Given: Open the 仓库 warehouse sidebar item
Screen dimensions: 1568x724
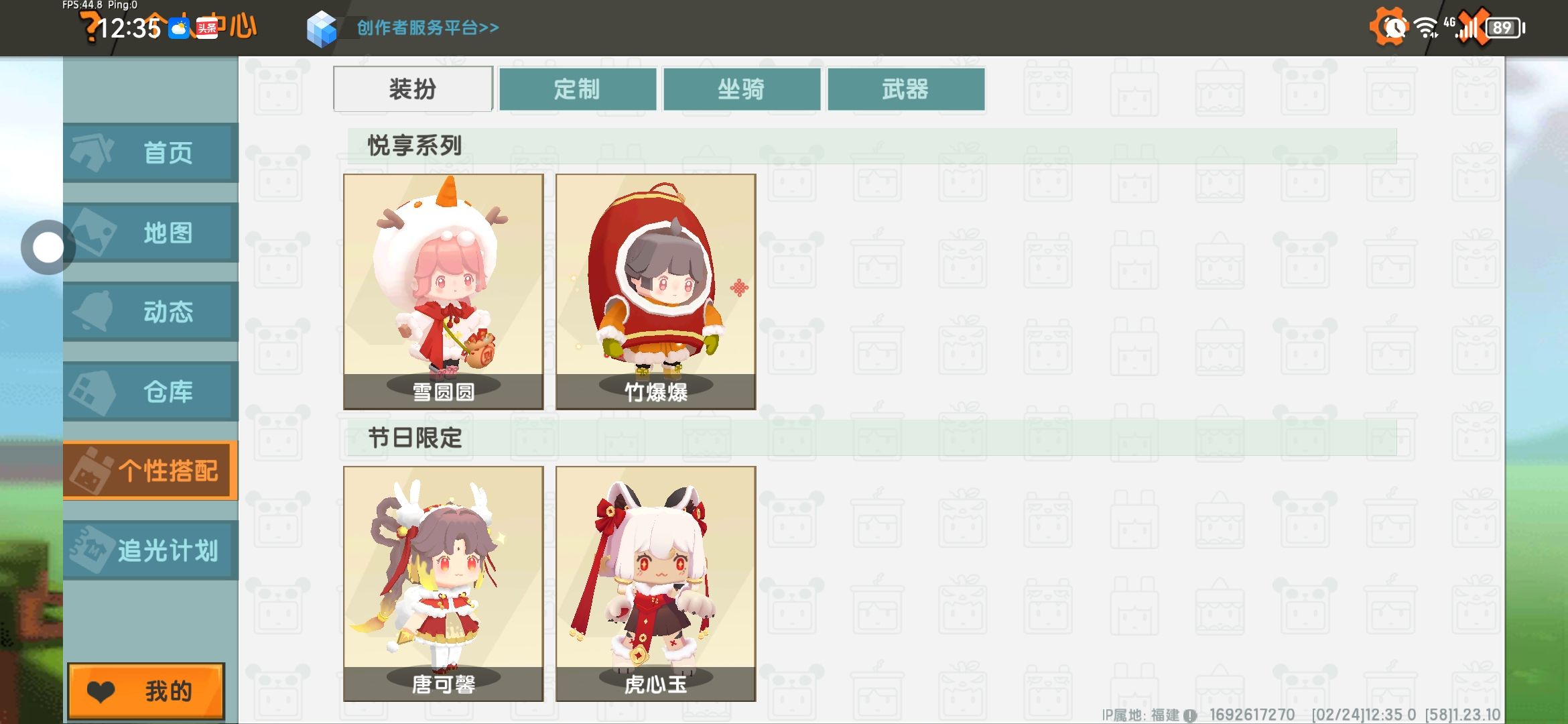Looking at the screenshot, I should (x=151, y=391).
